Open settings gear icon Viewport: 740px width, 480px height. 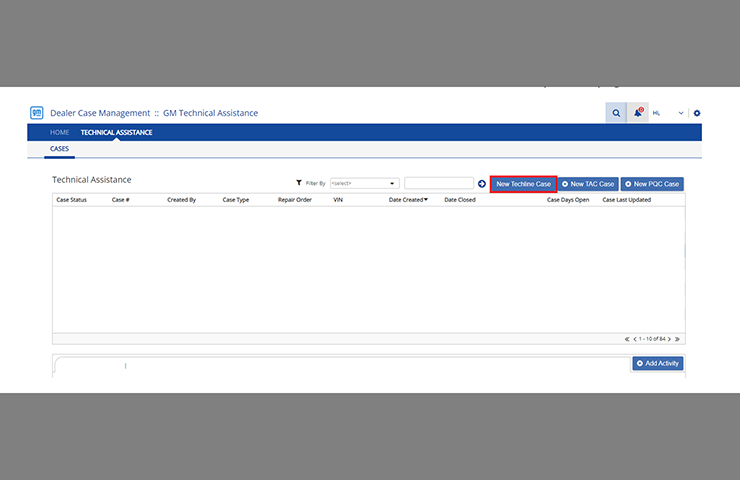(x=697, y=113)
